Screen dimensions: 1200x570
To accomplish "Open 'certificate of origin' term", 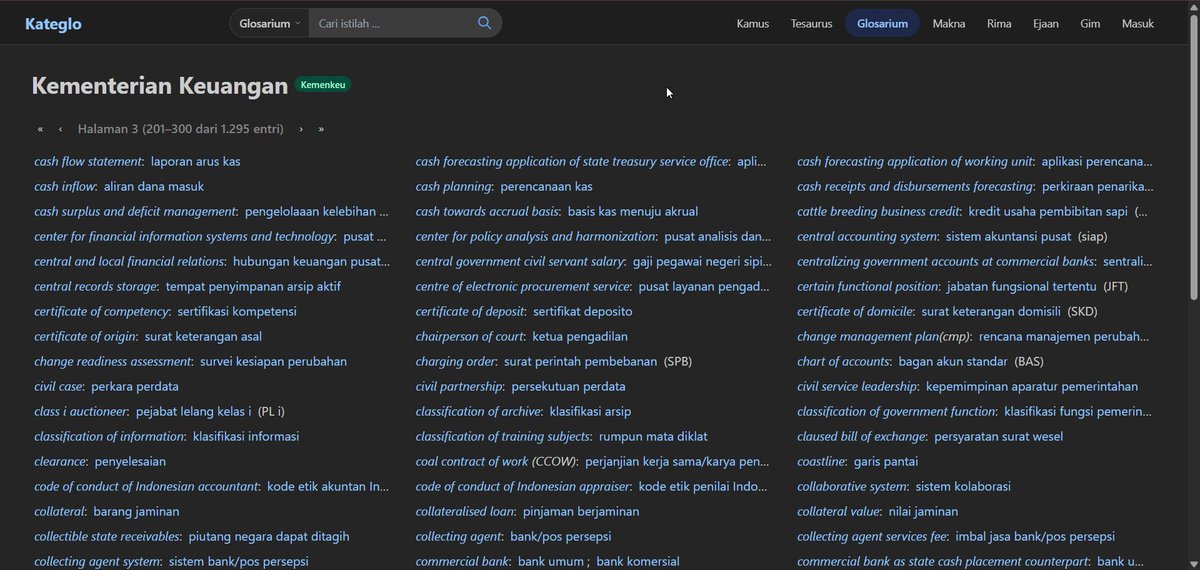I will [x=86, y=336].
